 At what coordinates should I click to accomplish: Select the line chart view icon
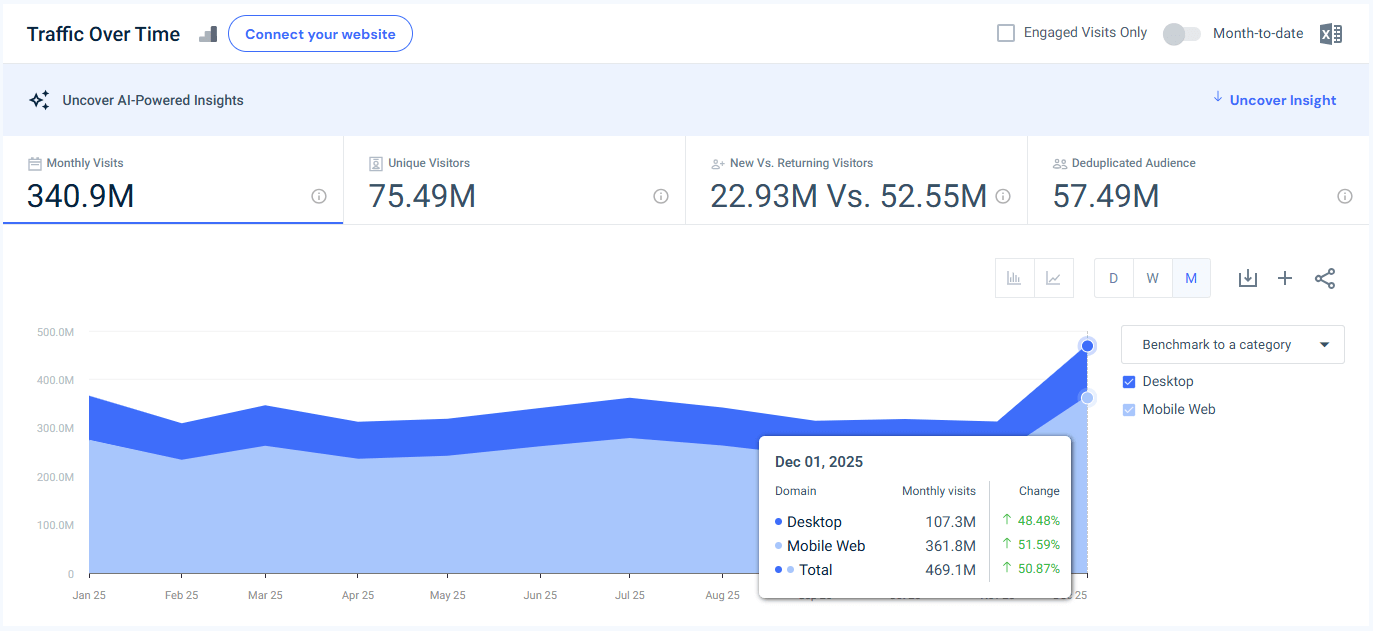(1053, 278)
